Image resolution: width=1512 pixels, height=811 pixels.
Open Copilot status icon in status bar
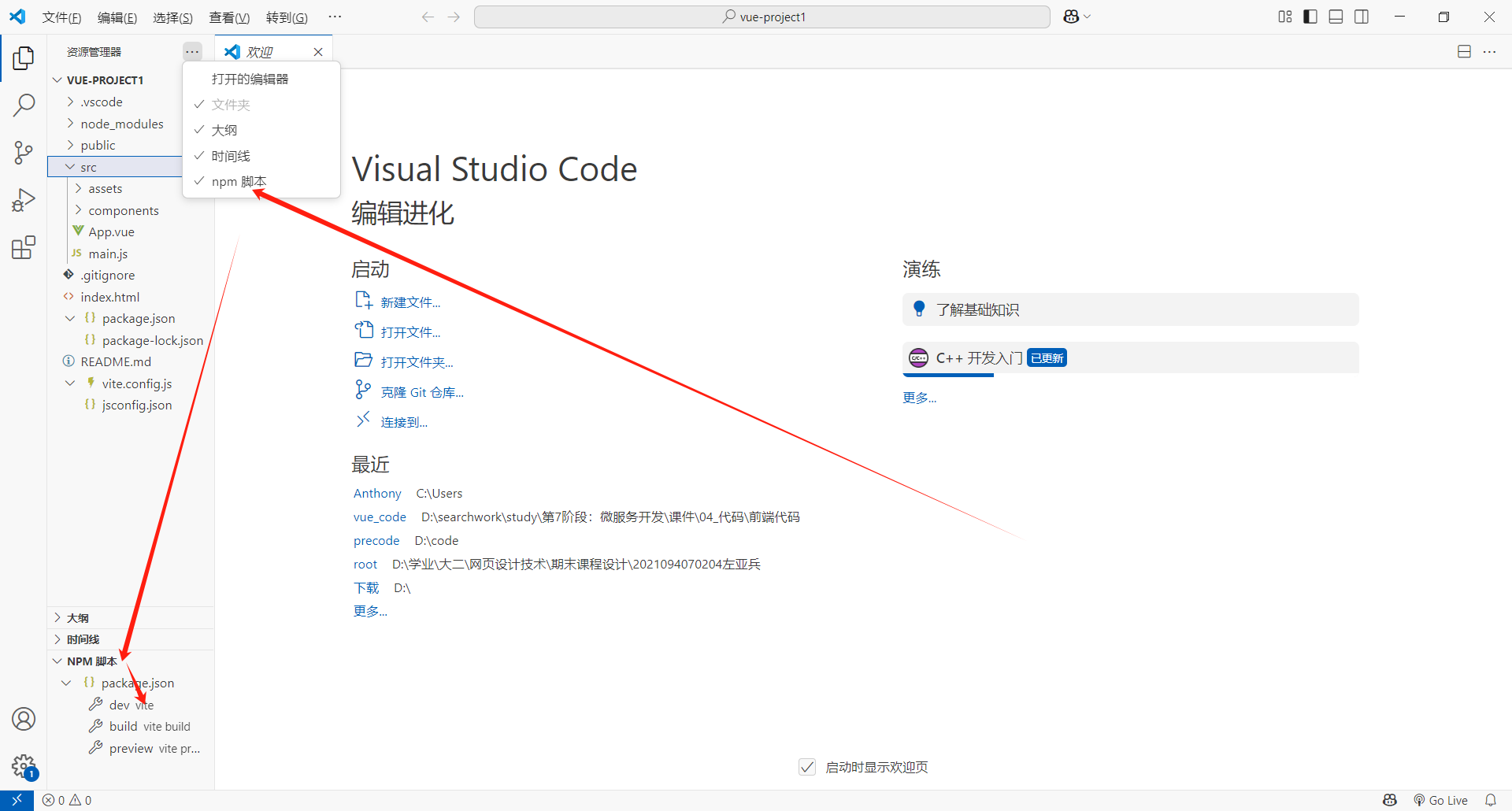coord(1390,800)
